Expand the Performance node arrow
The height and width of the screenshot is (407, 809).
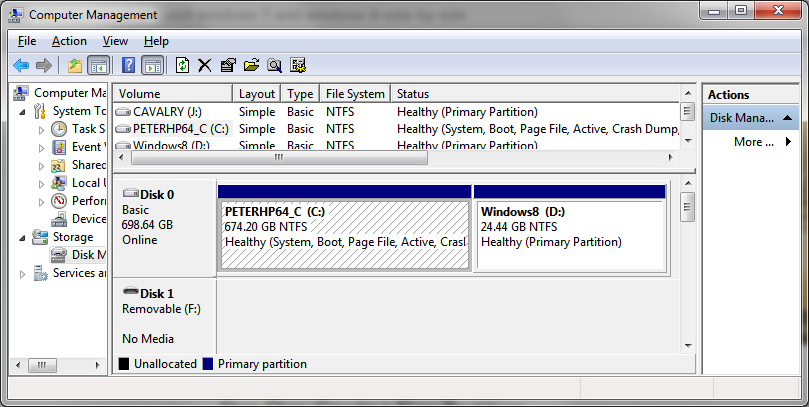[41, 202]
